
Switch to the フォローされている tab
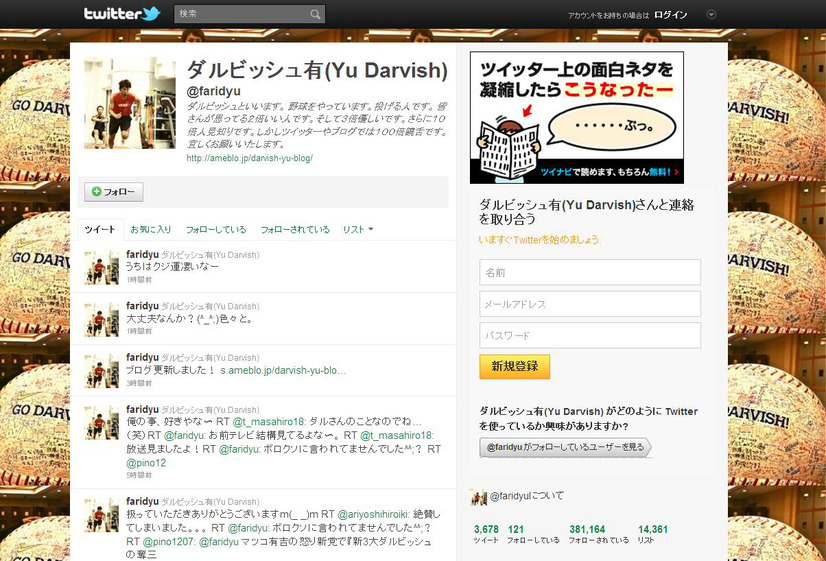pos(295,230)
